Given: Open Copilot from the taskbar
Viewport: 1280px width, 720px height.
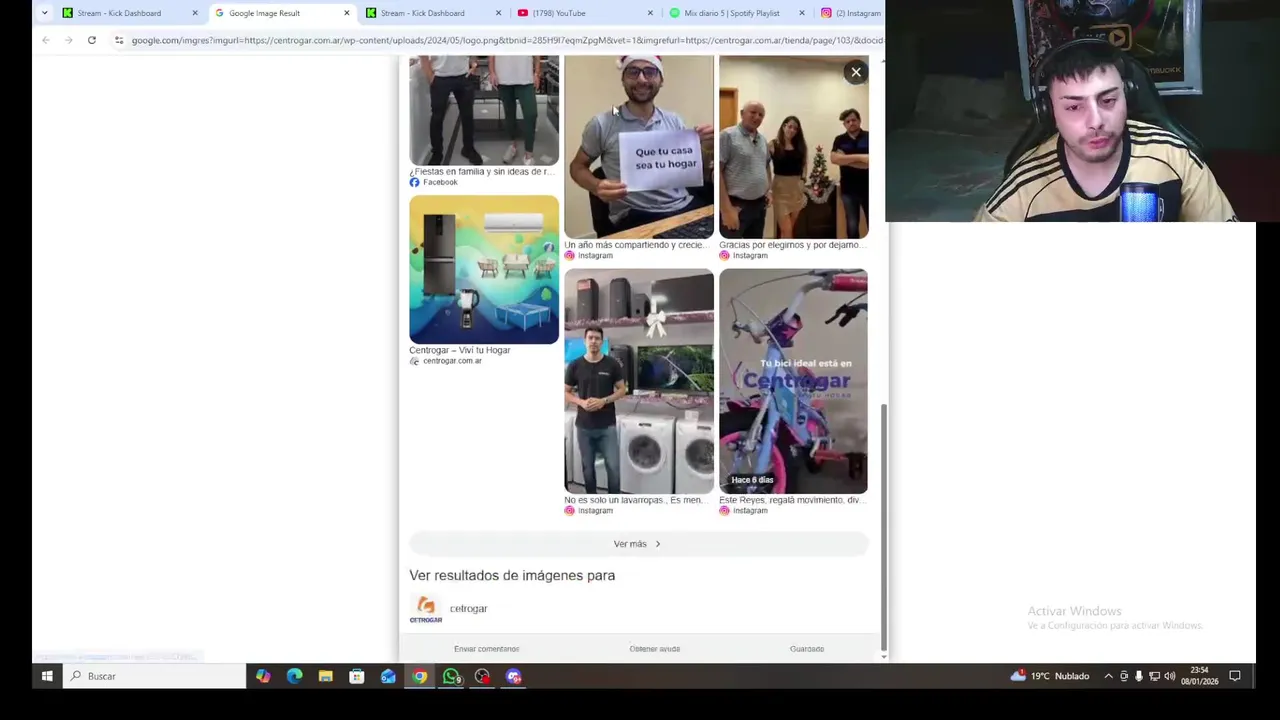Looking at the screenshot, I should pyautogui.click(x=263, y=676).
